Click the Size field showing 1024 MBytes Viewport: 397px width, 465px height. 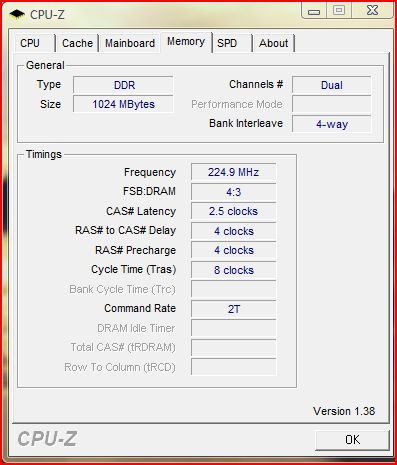(123, 104)
